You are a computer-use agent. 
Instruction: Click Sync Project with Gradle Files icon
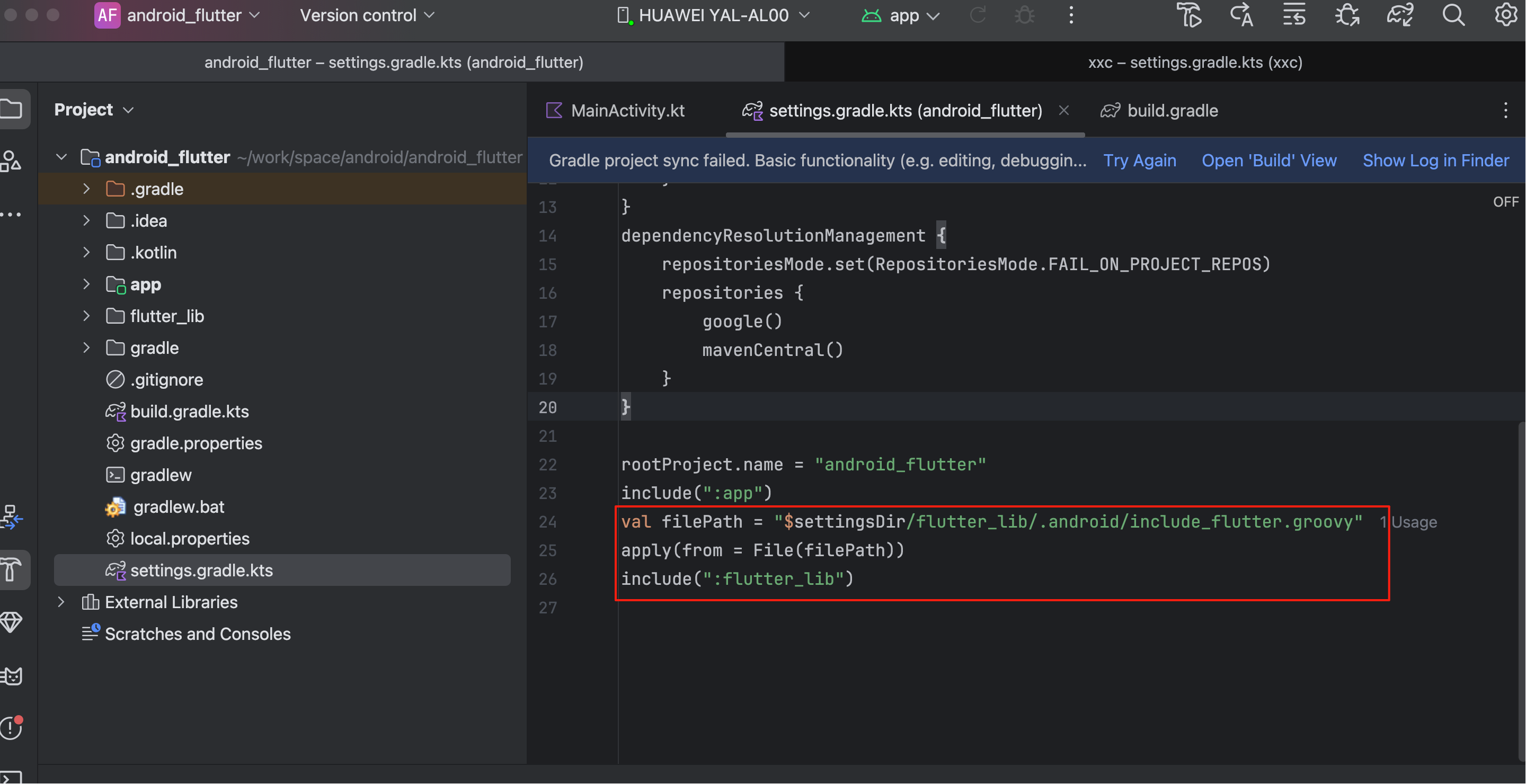pos(1400,15)
